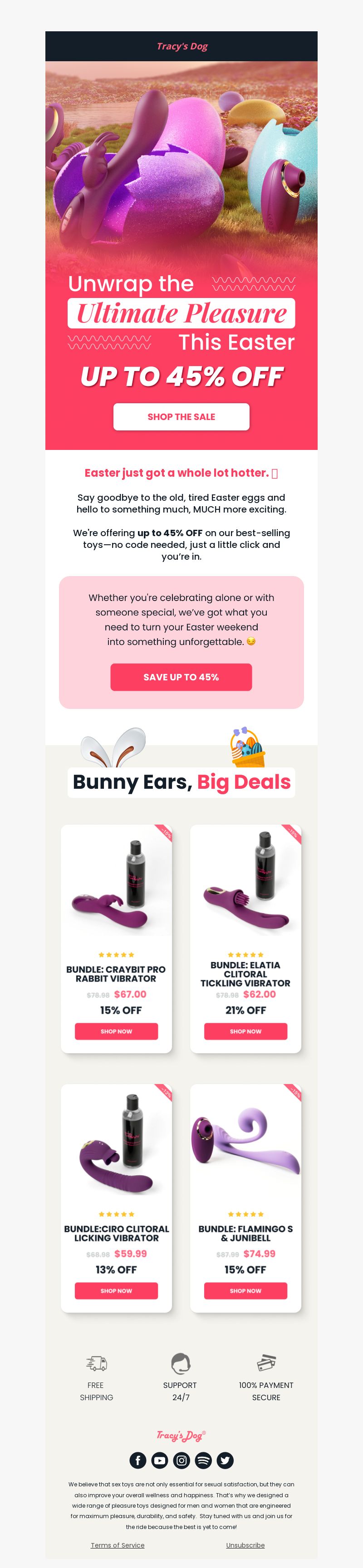Click the secure payment card icon
This screenshot has width=363, height=1568.
click(x=266, y=1362)
